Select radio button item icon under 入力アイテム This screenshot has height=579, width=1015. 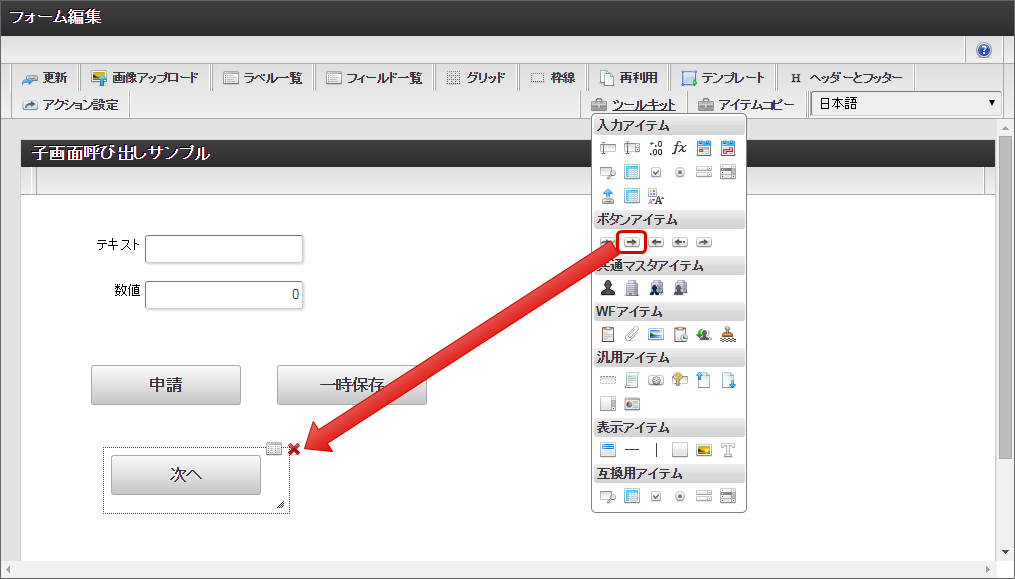[680, 172]
